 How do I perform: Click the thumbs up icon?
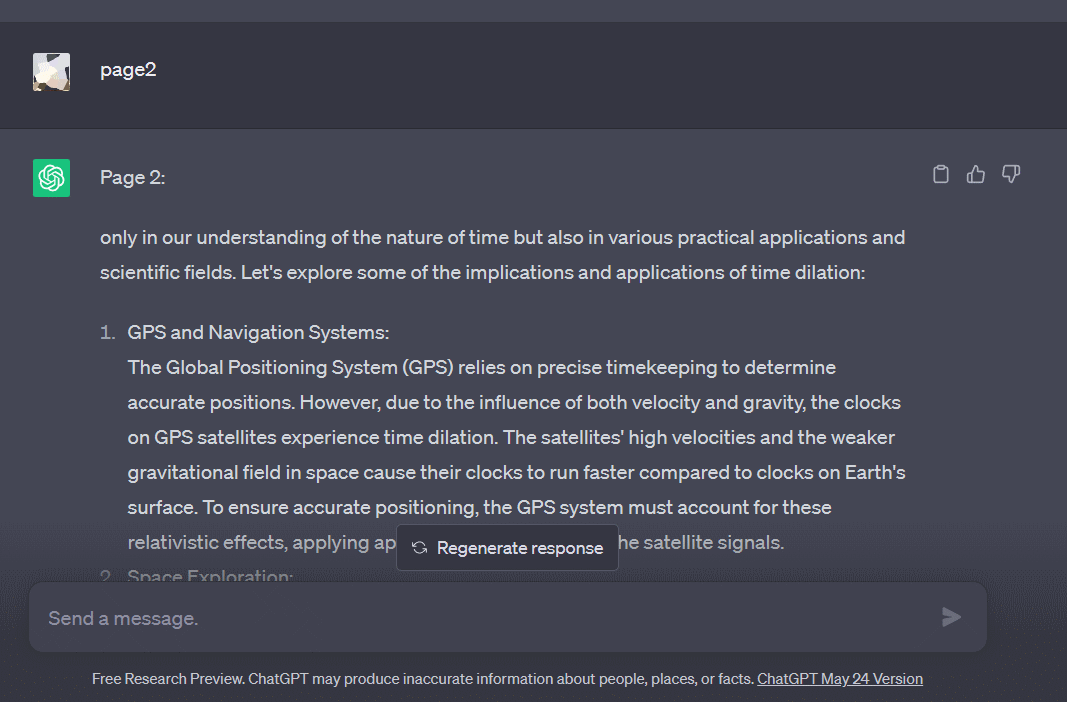976,175
